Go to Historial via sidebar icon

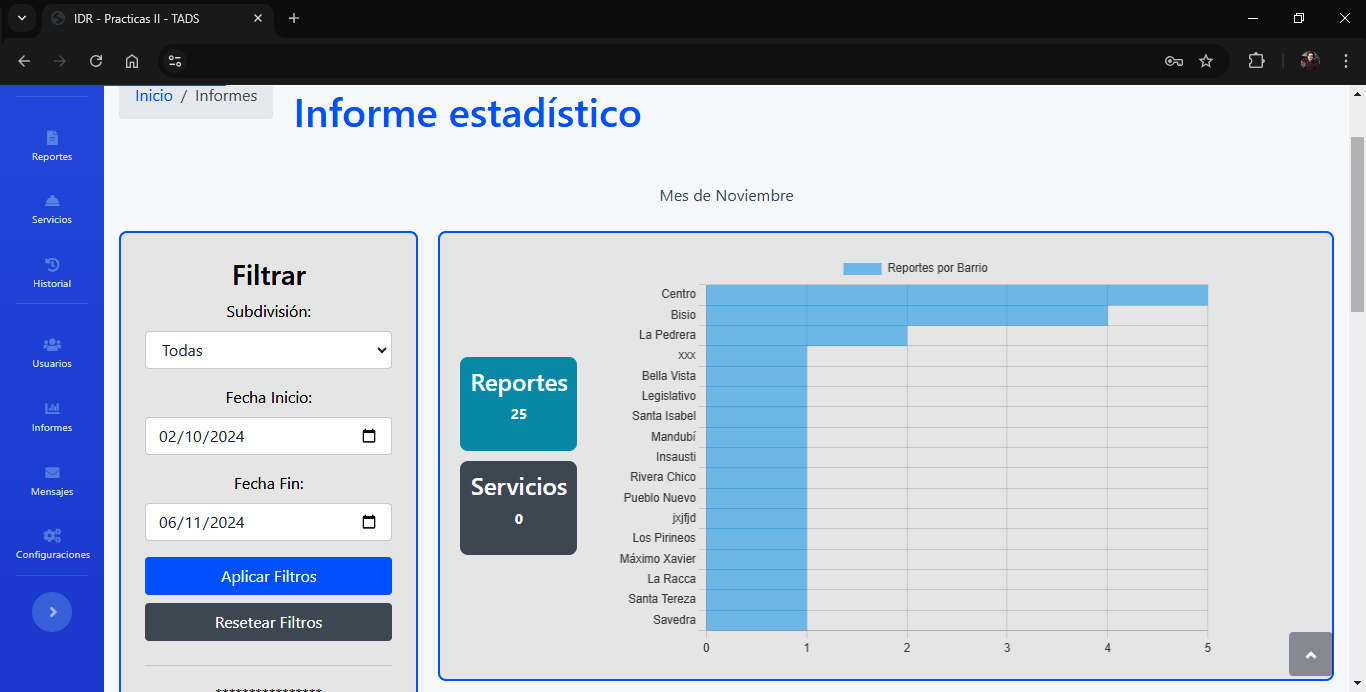[52, 265]
